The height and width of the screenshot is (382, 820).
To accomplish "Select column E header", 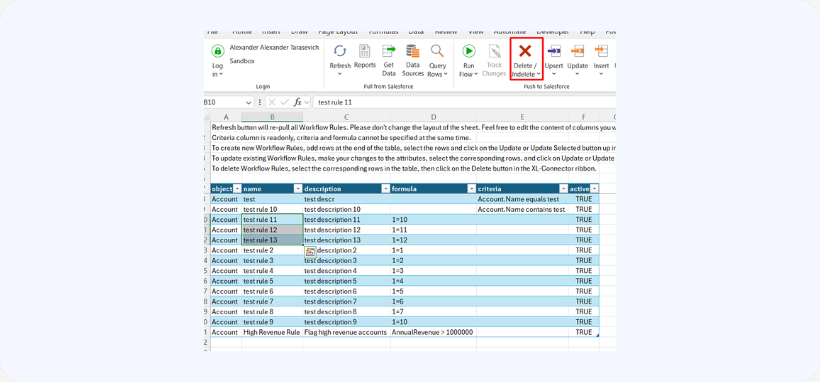I will click(x=522, y=117).
